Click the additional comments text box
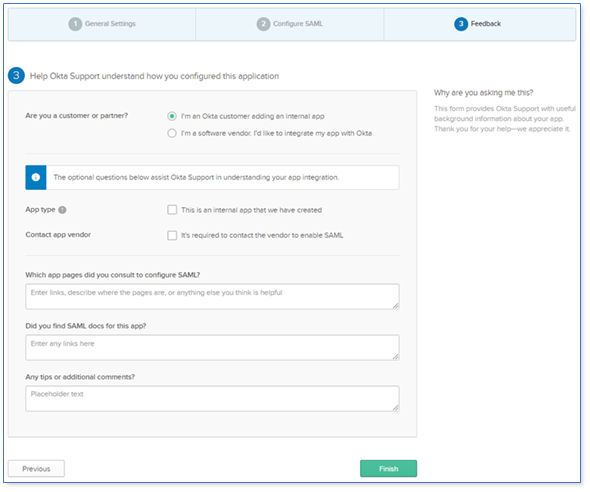 click(x=212, y=398)
